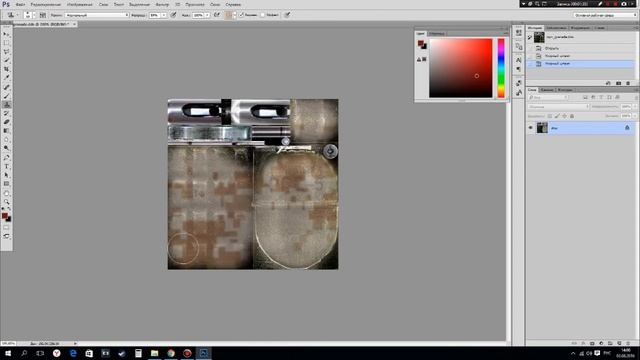The height and width of the screenshot is (360, 640).
Task: Click the foreground color swatch in toolbox
Action: [5, 216]
